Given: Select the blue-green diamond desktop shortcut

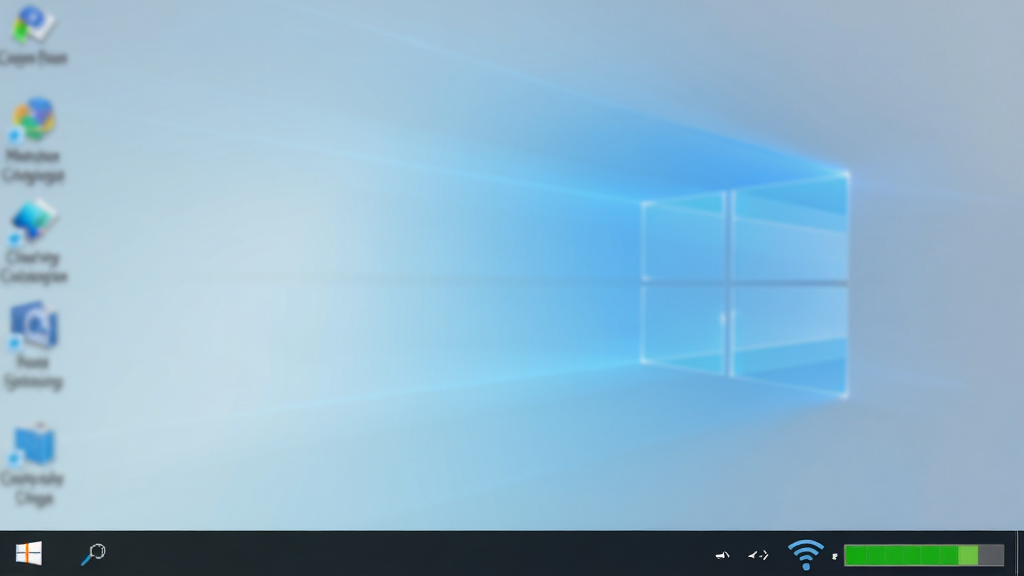Looking at the screenshot, I should point(33,222).
